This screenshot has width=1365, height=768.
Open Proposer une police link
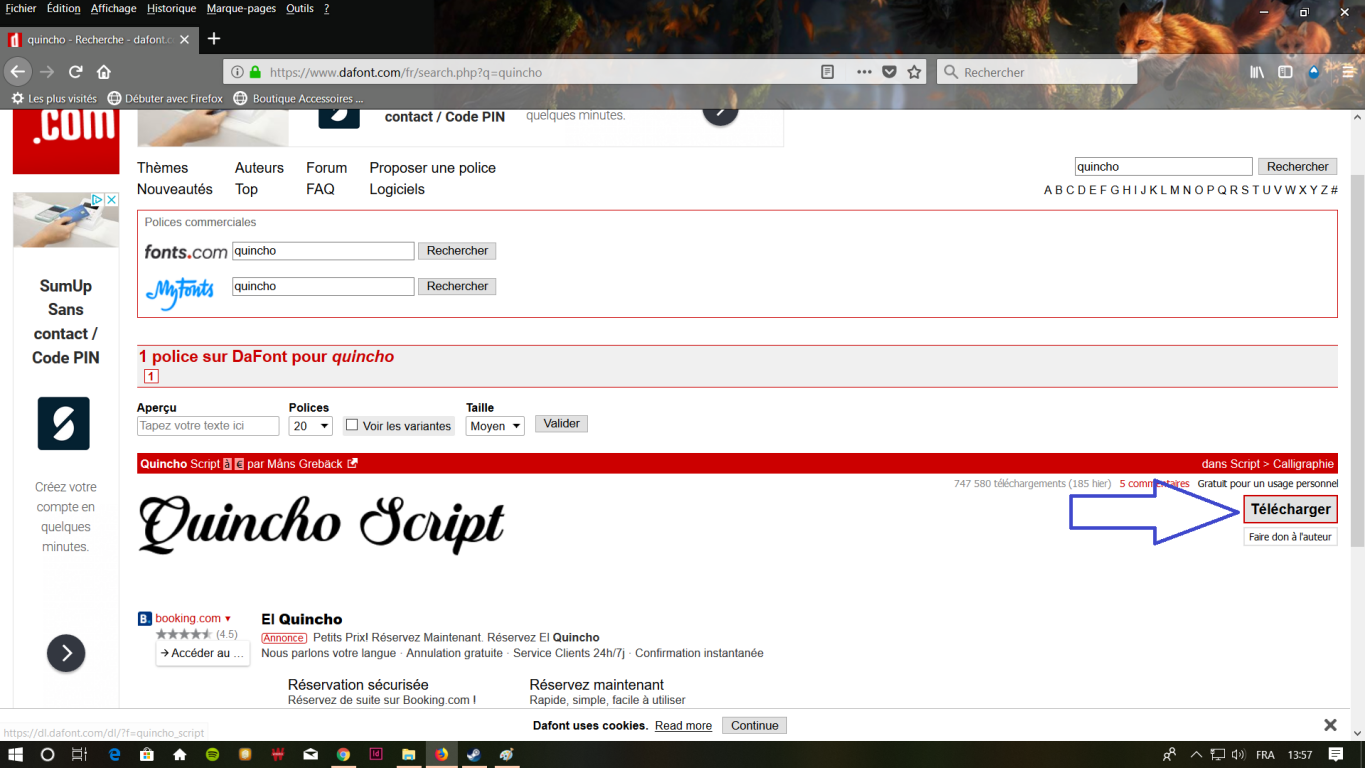coord(432,168)
